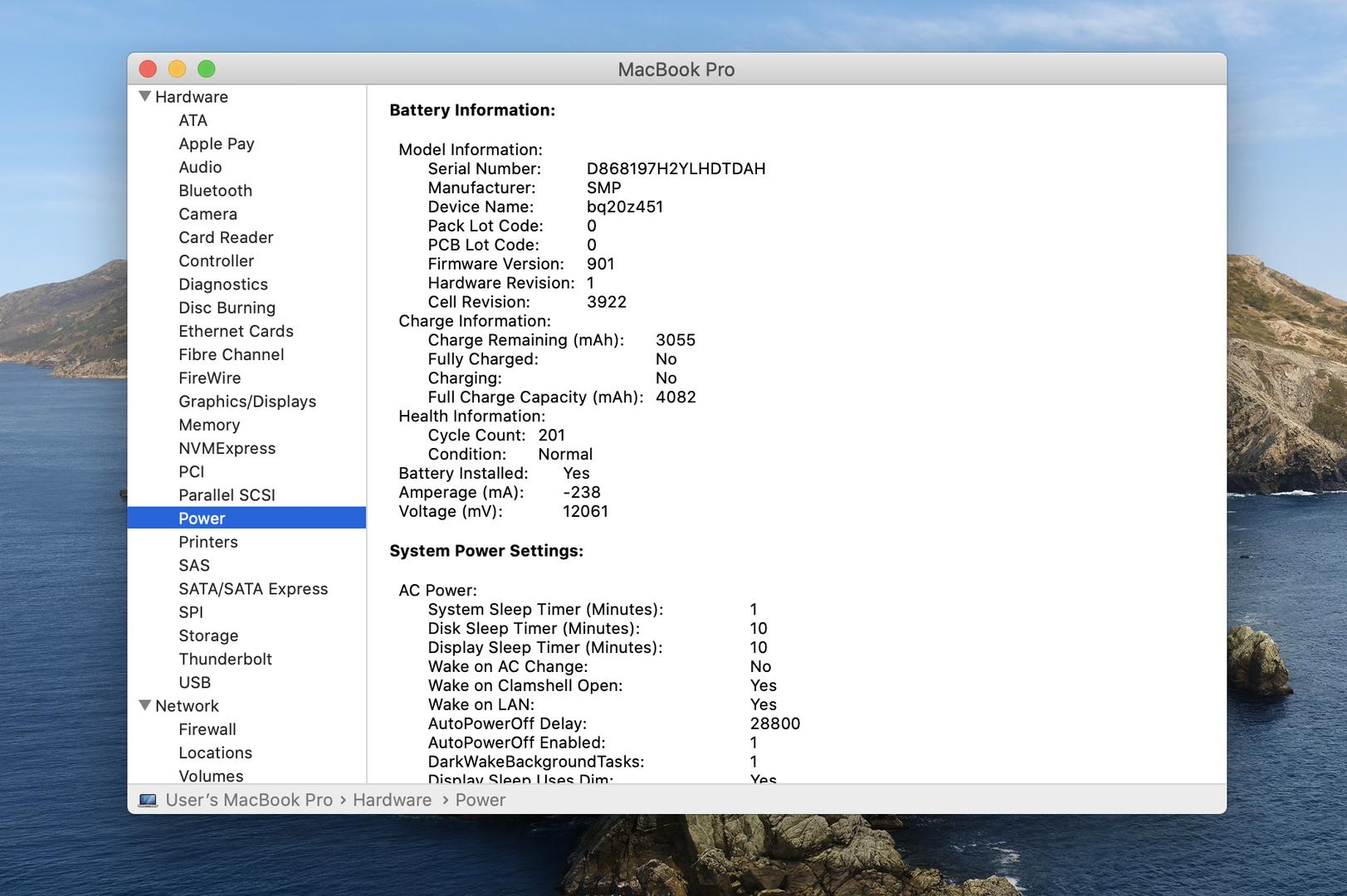Viewport: 1347px width, 896px height.
Task: Click Power in the path bar
Action: [480, 800]
